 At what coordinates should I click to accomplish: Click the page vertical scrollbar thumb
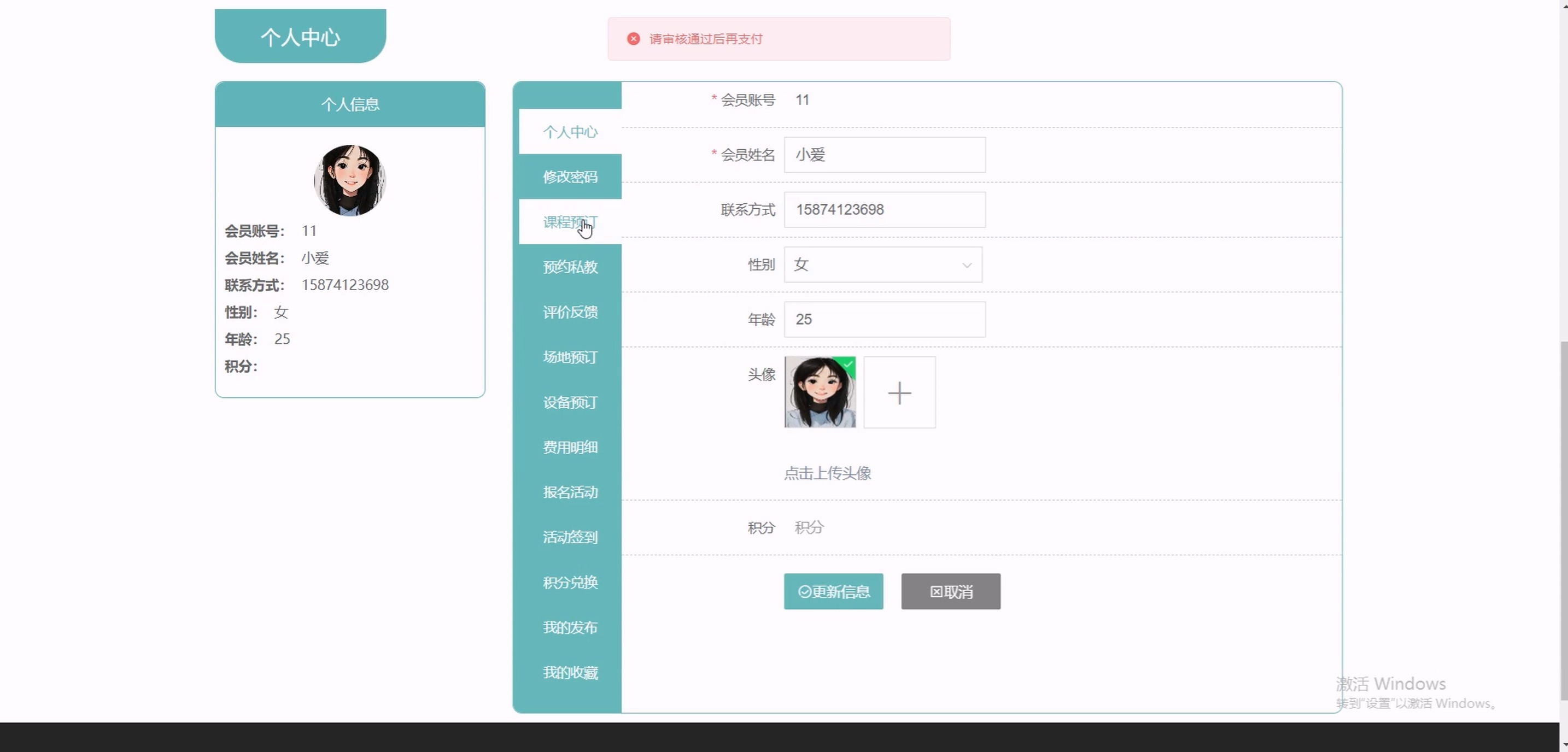coord(1563,520)
